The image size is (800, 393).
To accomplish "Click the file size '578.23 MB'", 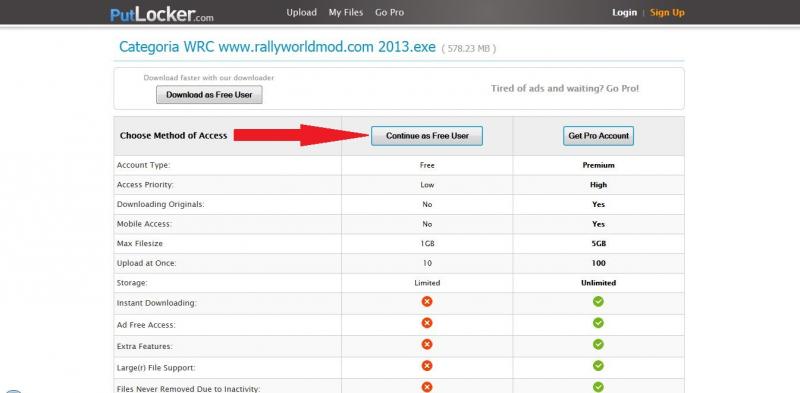I will pos(468,49).
